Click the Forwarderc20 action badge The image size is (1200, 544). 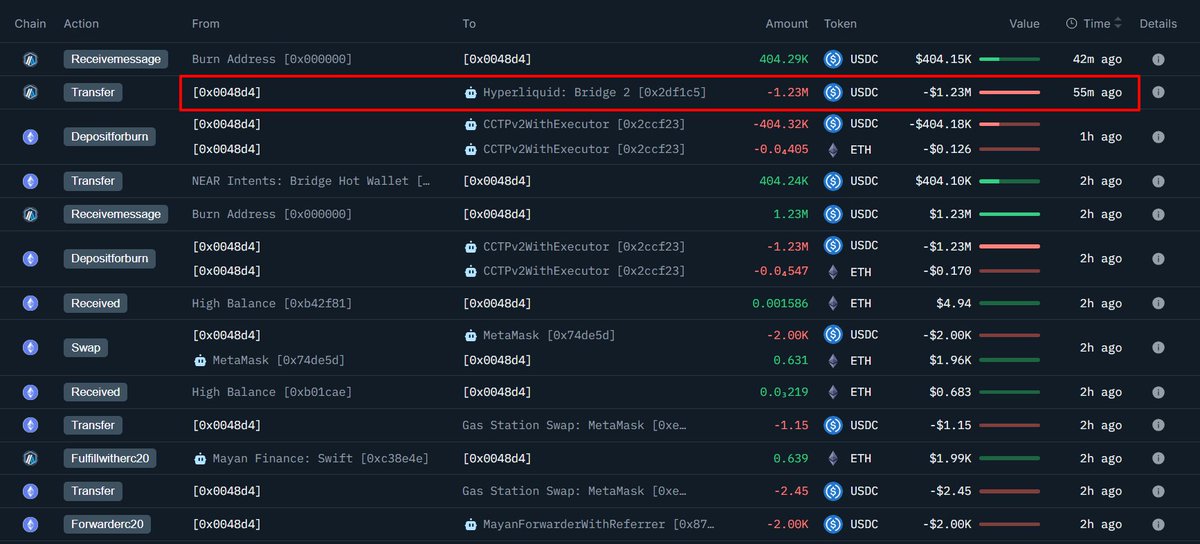(x=108, y=524)
